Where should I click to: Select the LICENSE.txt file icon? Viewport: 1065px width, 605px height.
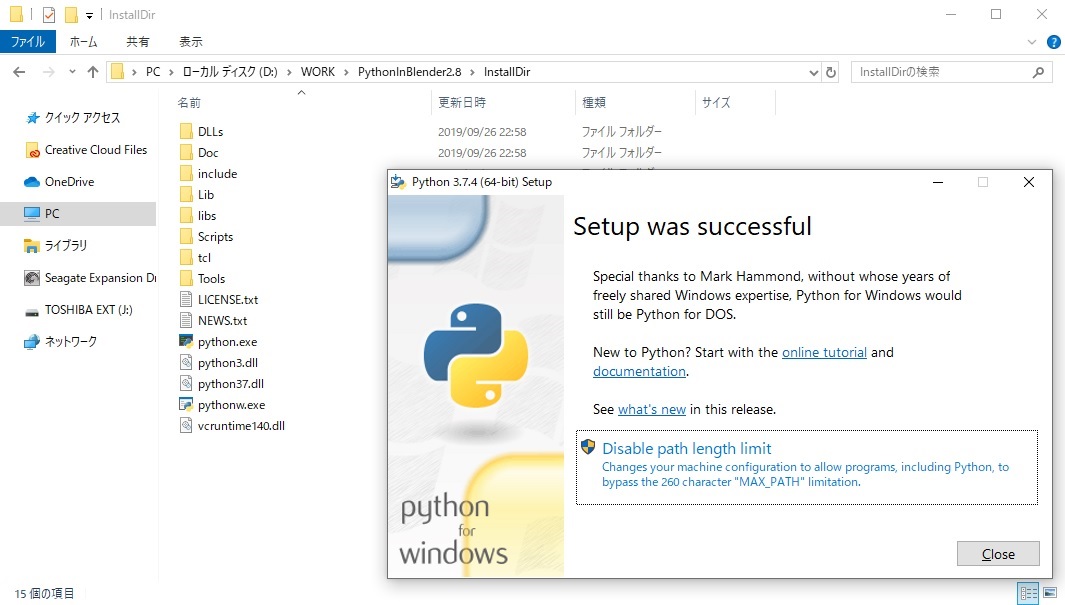click(x=186, y=299)
